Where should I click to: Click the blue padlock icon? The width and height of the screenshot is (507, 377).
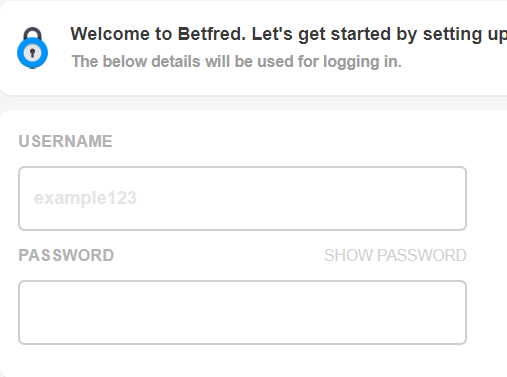32,48
